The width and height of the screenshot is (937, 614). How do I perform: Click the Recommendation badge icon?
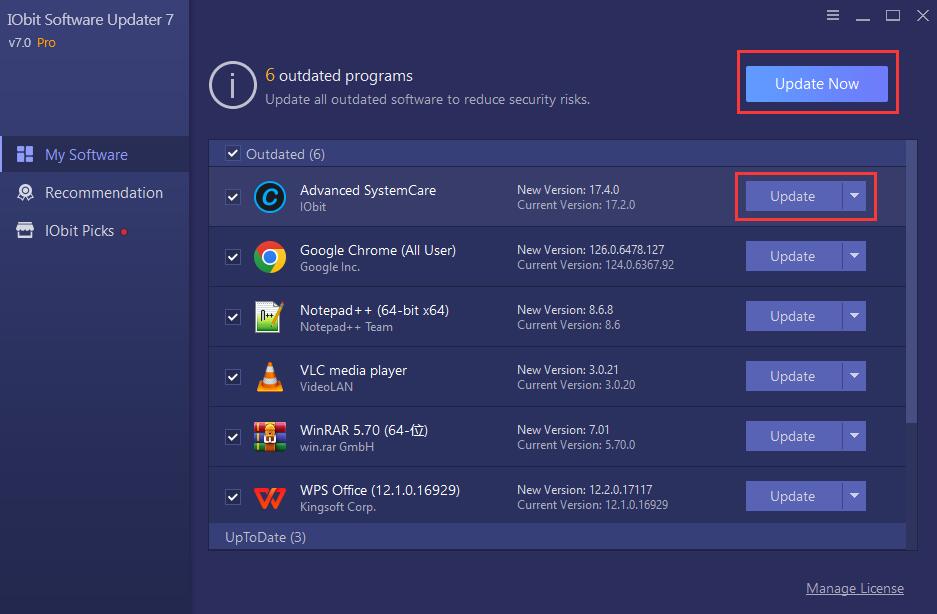pyautogui.click(x=25, y=193)
